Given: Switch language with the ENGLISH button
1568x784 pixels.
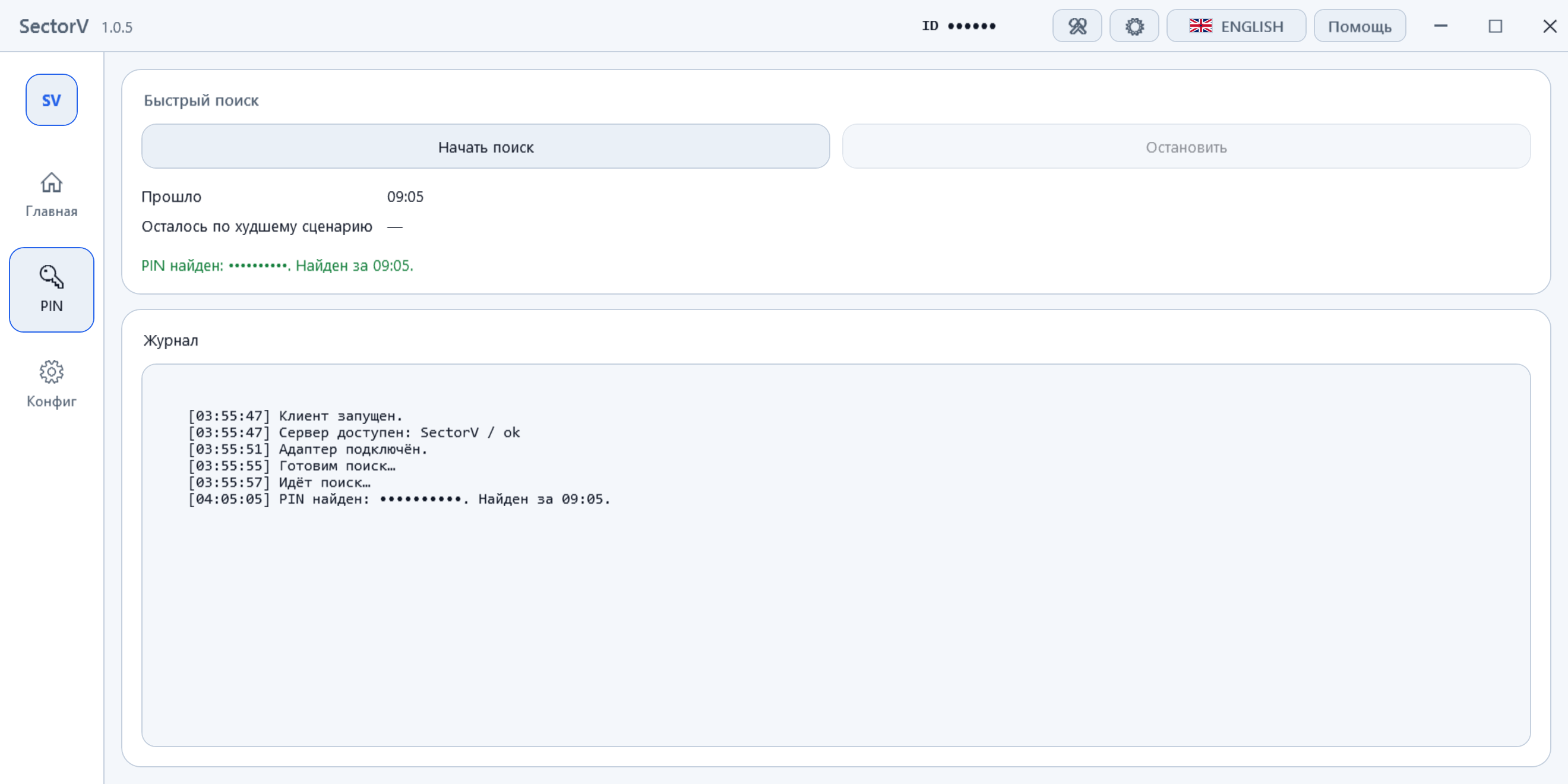Looking at the screenshot, I should pos(1235,26).
